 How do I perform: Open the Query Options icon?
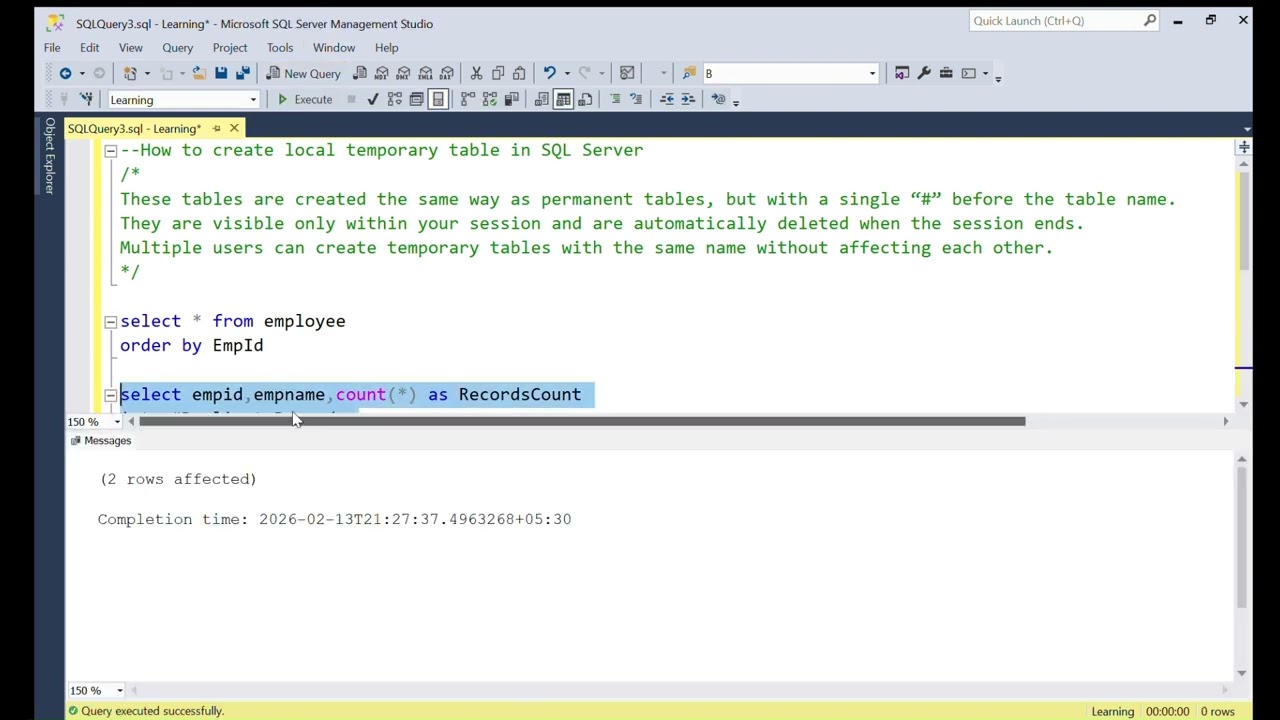417,99
